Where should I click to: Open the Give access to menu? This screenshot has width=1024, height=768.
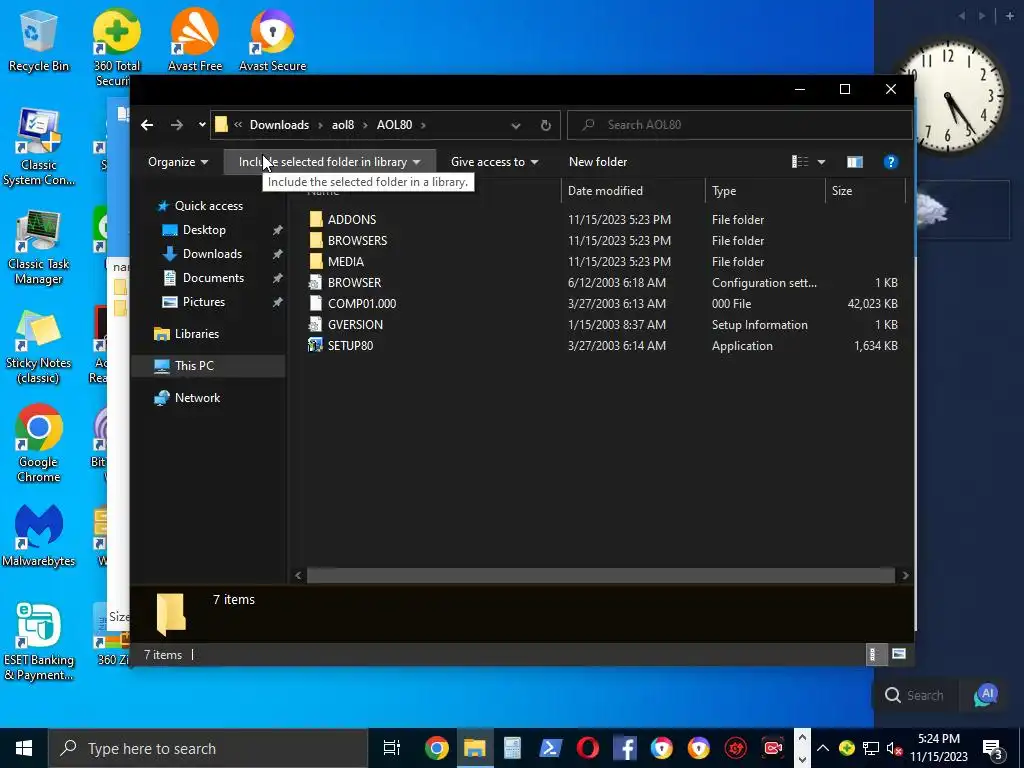coord(494,162)
